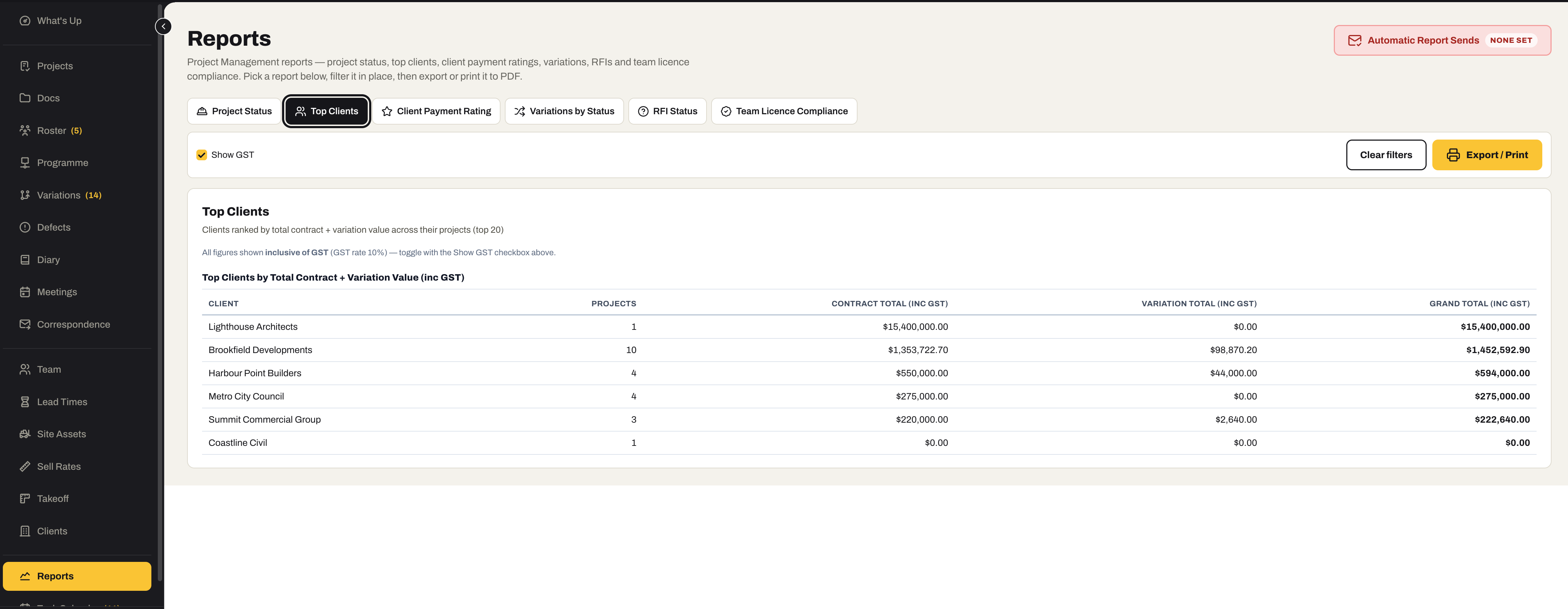Select the Top Clients report tab
This screenshot has height=609, width=1568.
pos(326,111)
